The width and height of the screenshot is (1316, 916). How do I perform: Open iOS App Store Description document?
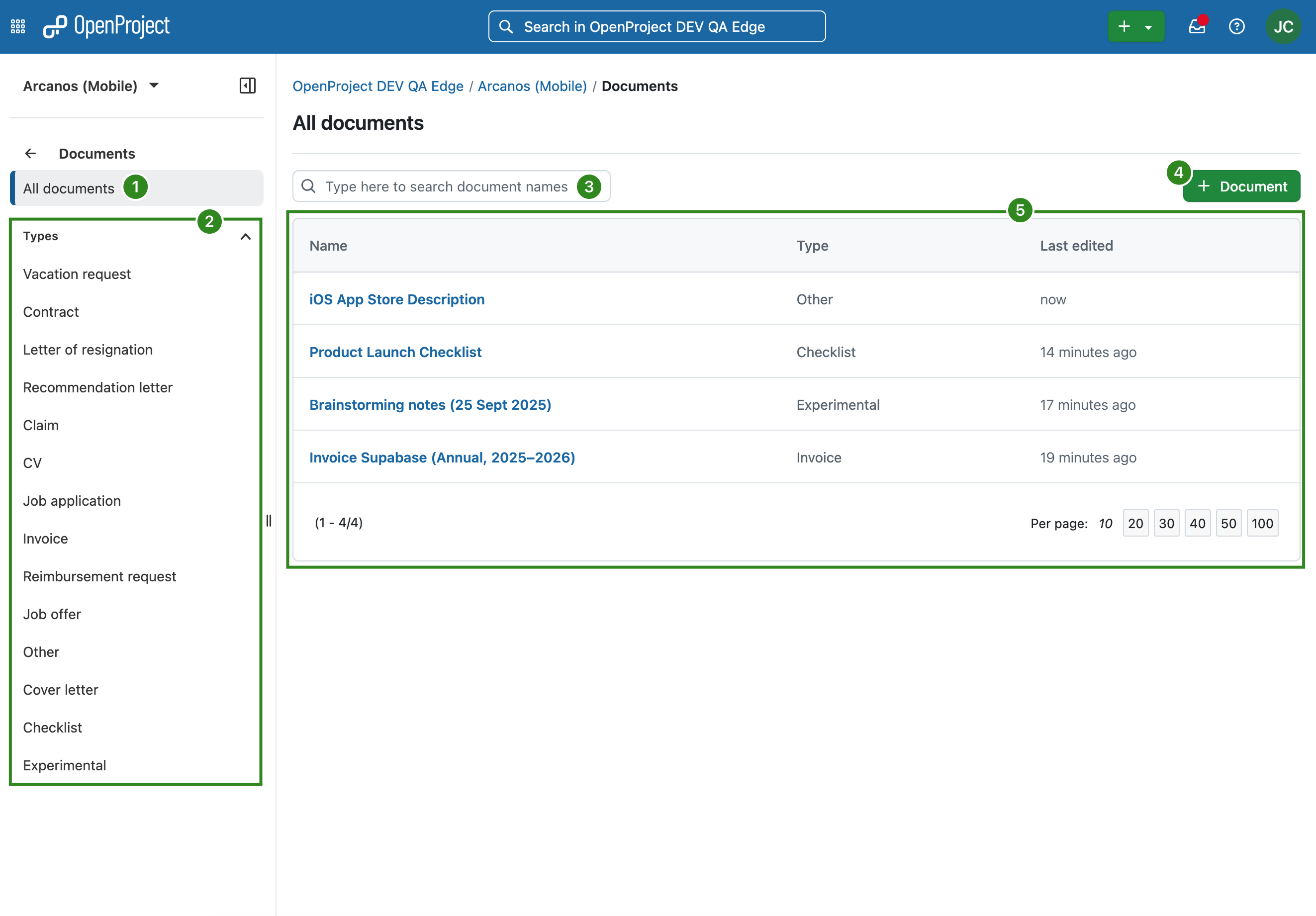point(396,299)
